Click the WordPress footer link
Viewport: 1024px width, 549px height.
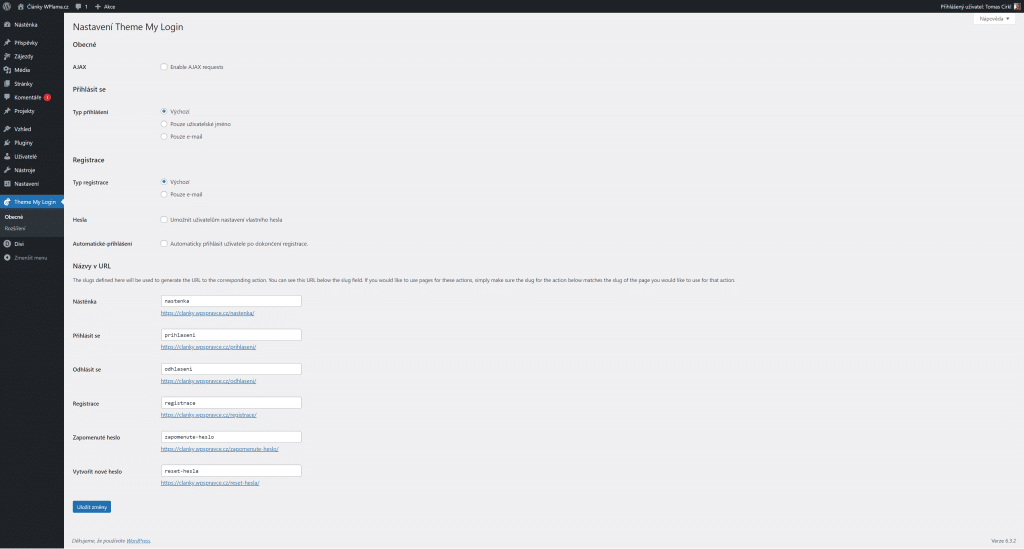click(138, 541)
